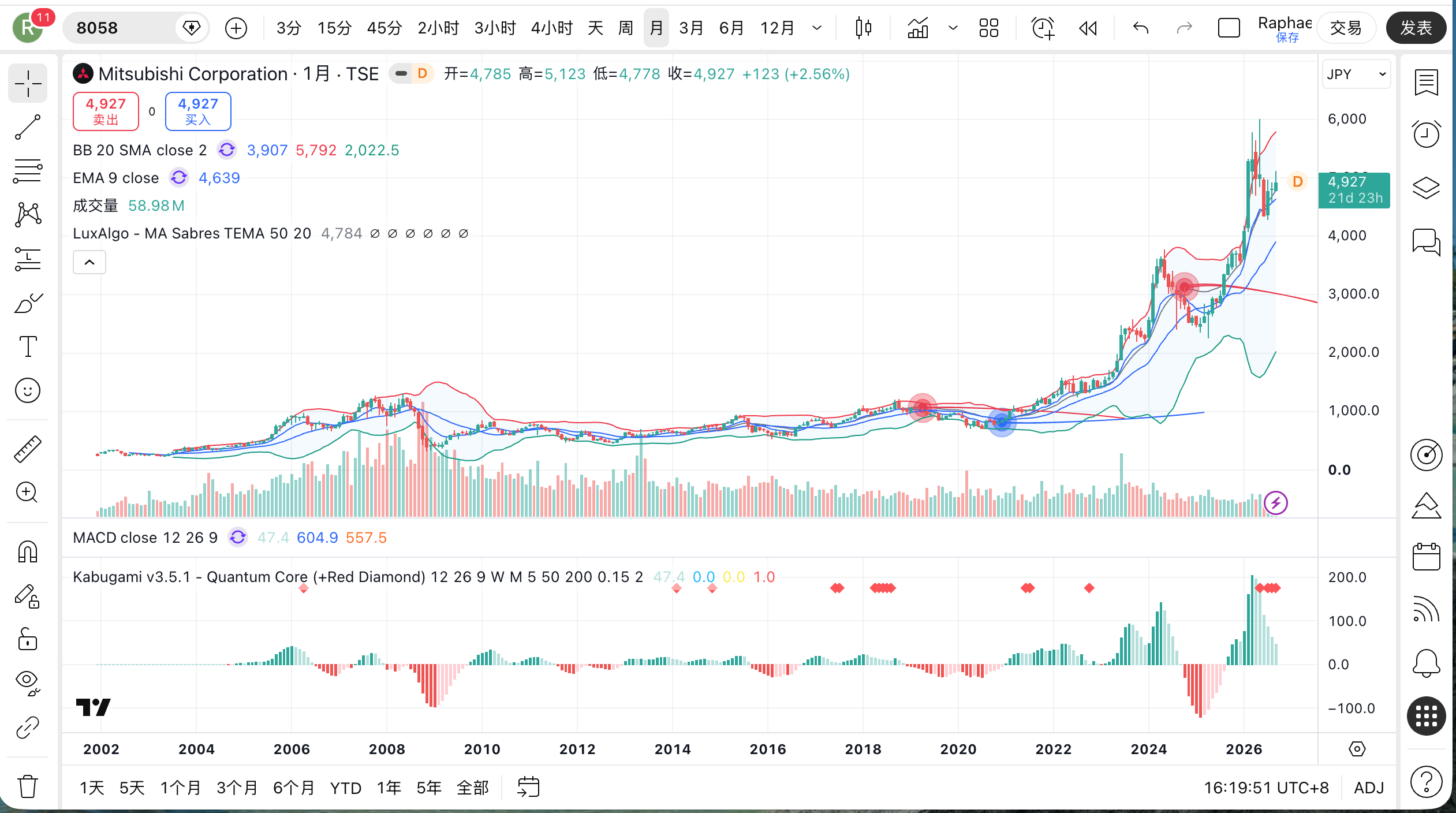
Task: Open the chart time axis settings icon
Action: (x=1357, y=749)
